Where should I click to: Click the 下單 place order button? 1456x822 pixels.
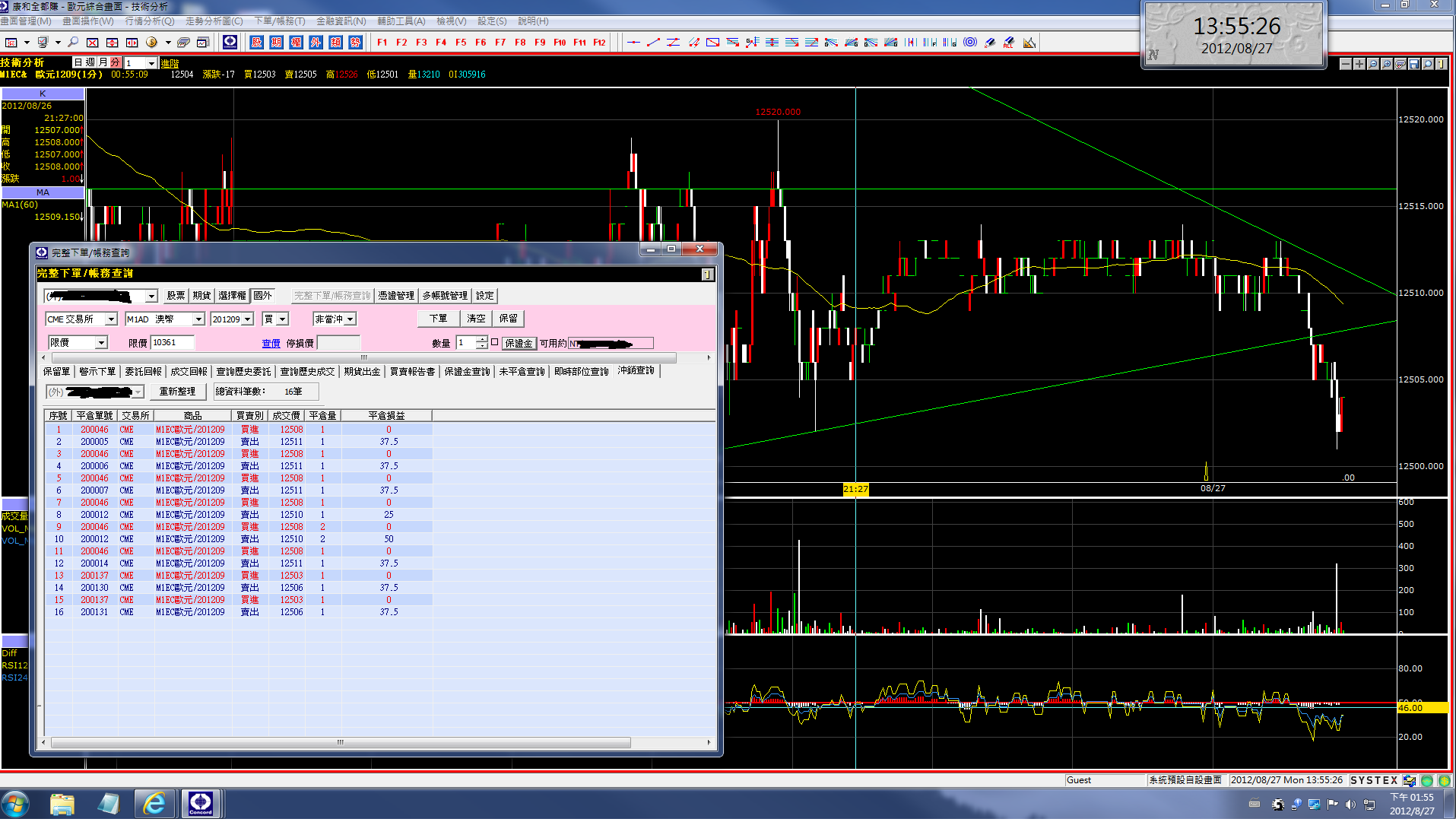click(x=439, y=319)
